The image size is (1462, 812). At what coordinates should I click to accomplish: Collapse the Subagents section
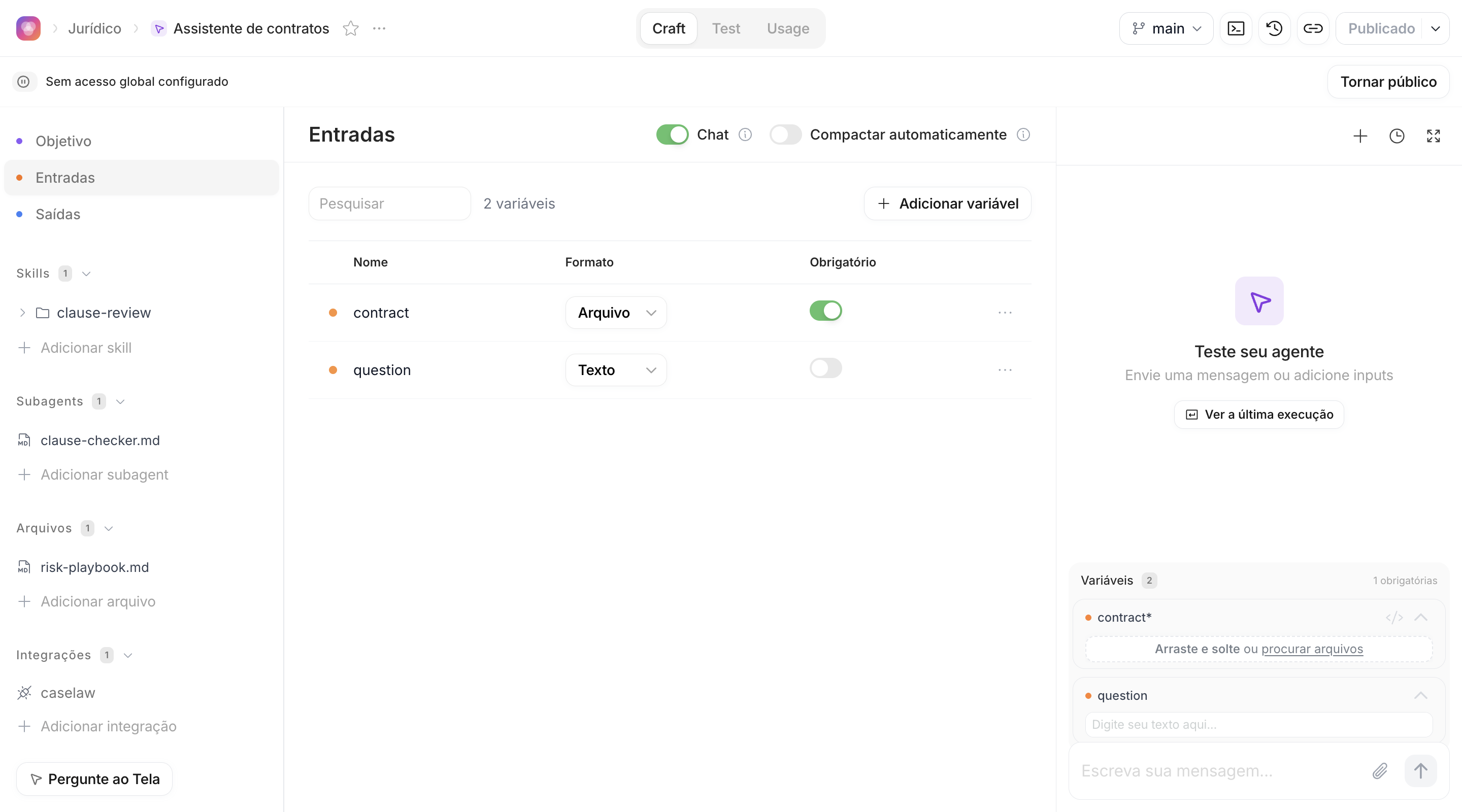click(x=120, y=401)
